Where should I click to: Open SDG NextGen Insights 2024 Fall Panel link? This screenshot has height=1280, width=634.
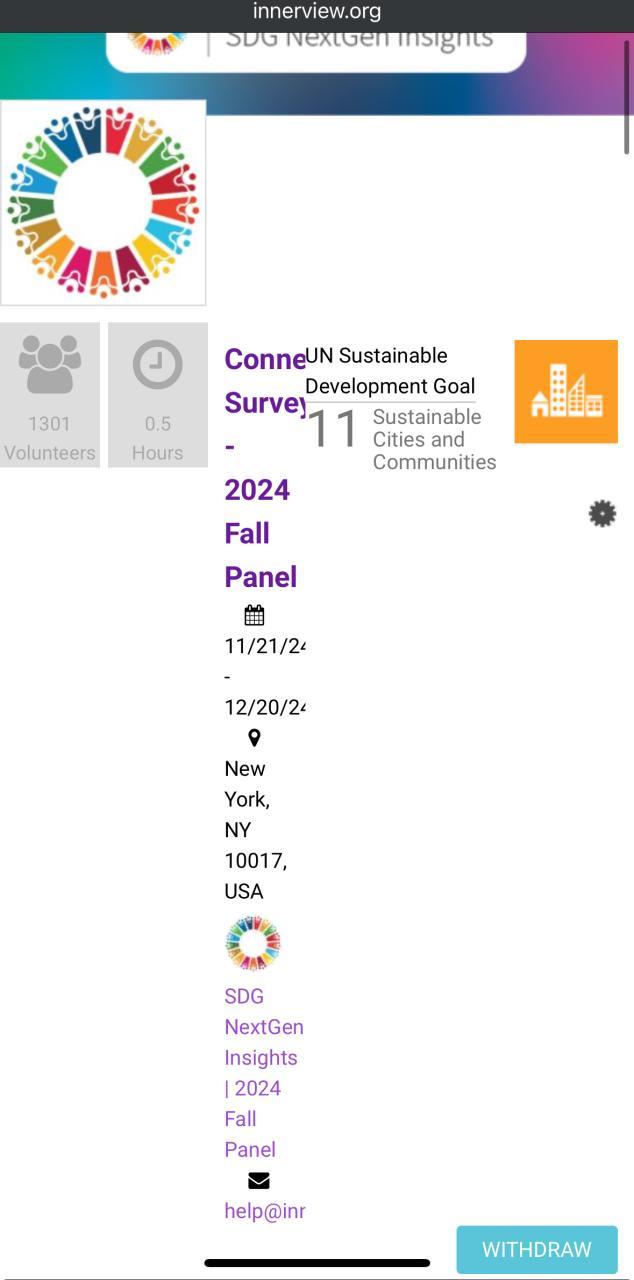(x=262, y=1073)
